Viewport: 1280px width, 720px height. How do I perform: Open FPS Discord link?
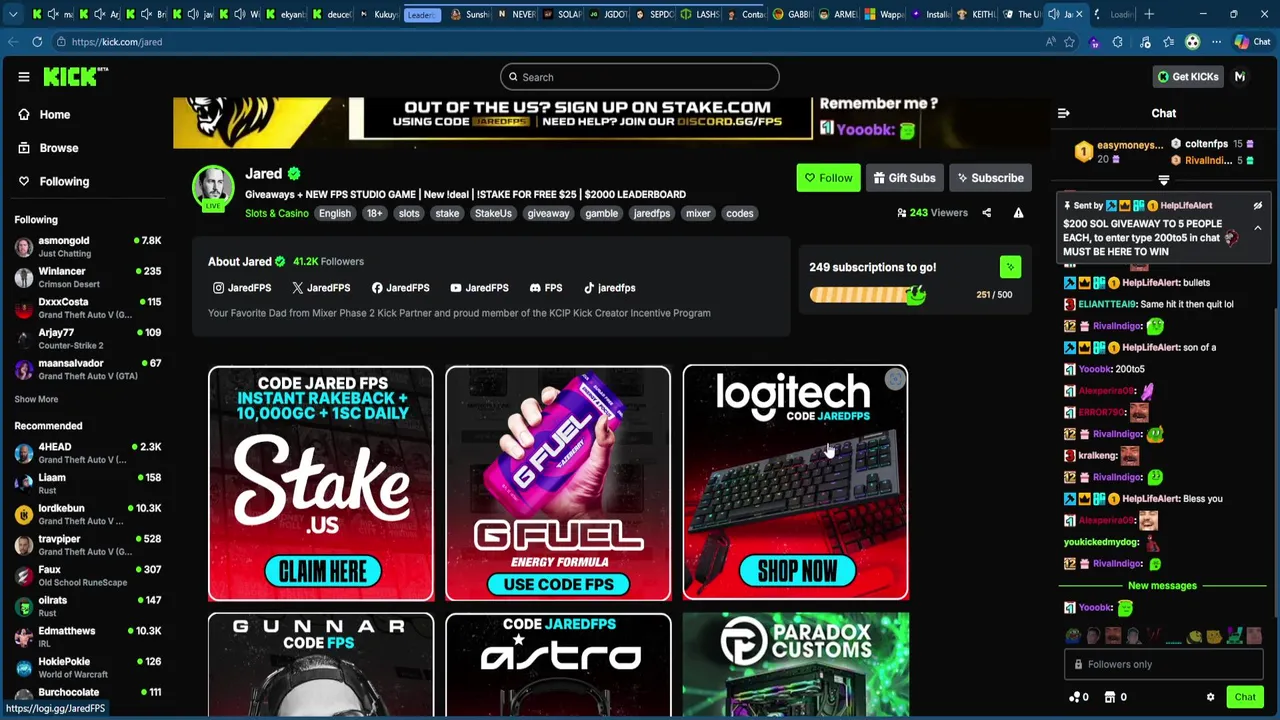coord(546,288)
